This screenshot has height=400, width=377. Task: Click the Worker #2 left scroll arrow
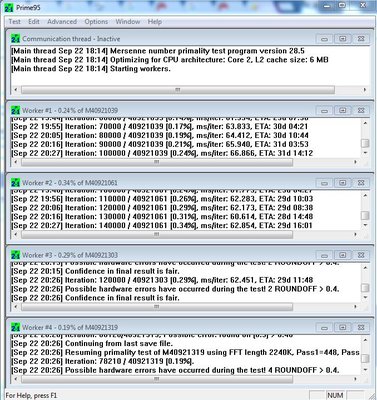(x=16, y=234)
